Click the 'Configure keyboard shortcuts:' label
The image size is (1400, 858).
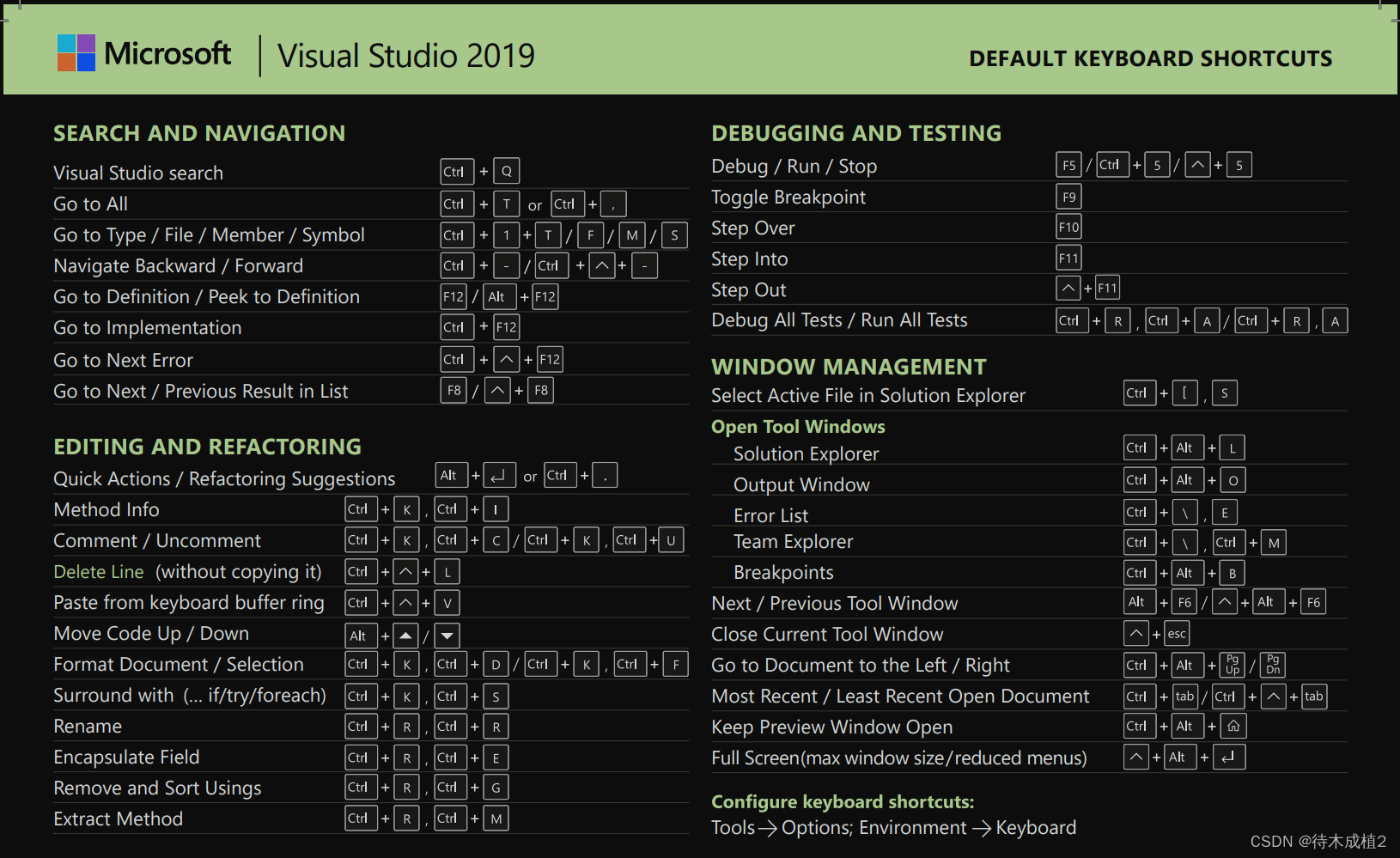tap(843, 802)
